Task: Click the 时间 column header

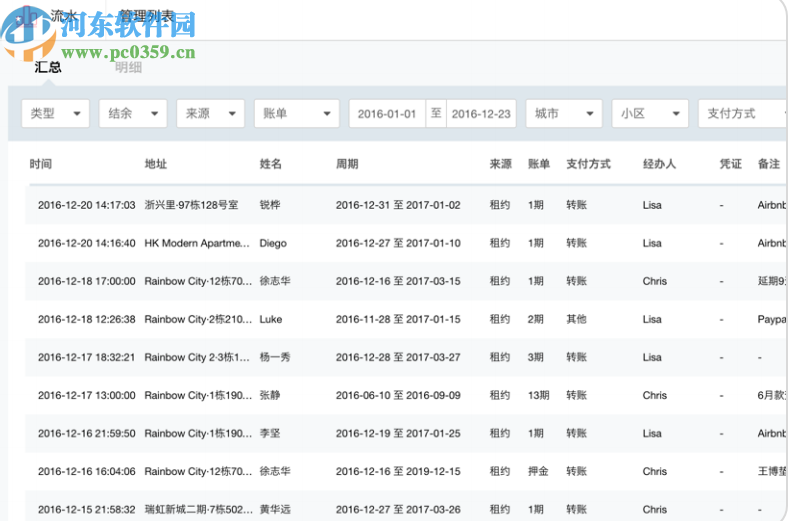Action: [41, 164]
